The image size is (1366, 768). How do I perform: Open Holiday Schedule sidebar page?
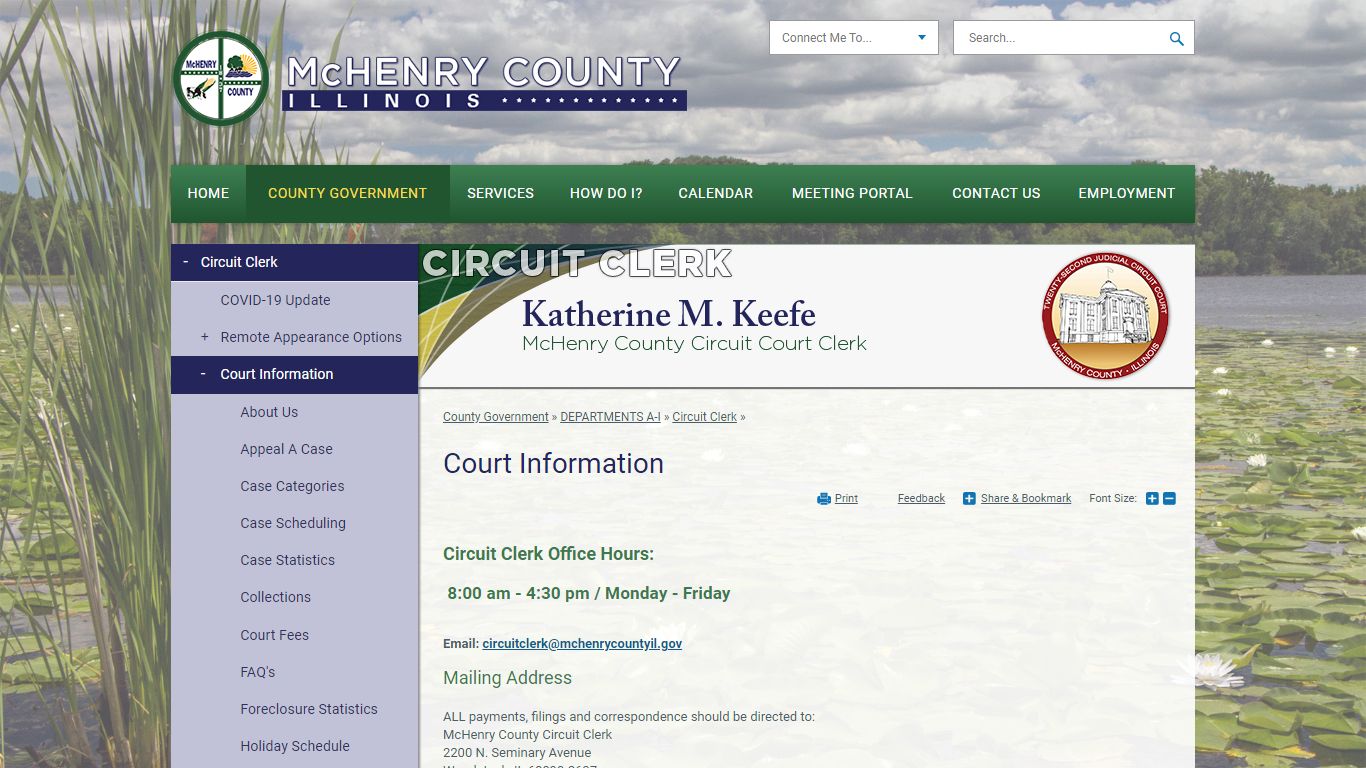295,746
